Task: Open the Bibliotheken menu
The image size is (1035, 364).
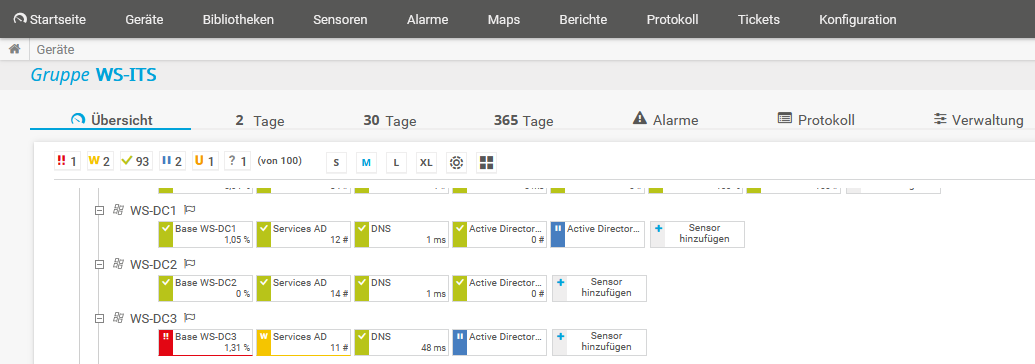Action: [238, 19]
